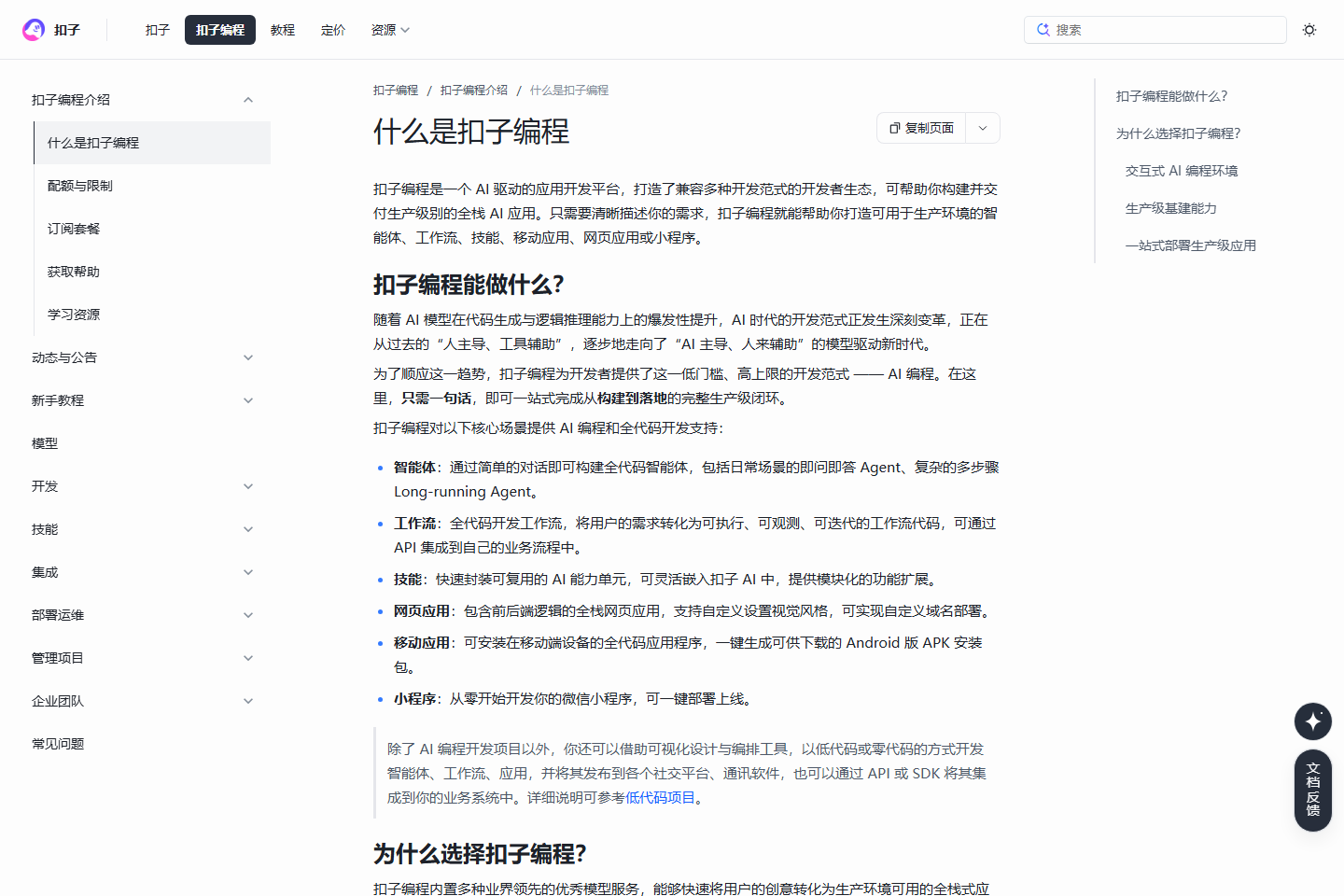Open the 复制页面 dropdown arrow
This screenshot has width=1344, height=896.
[x=983, y=128]
